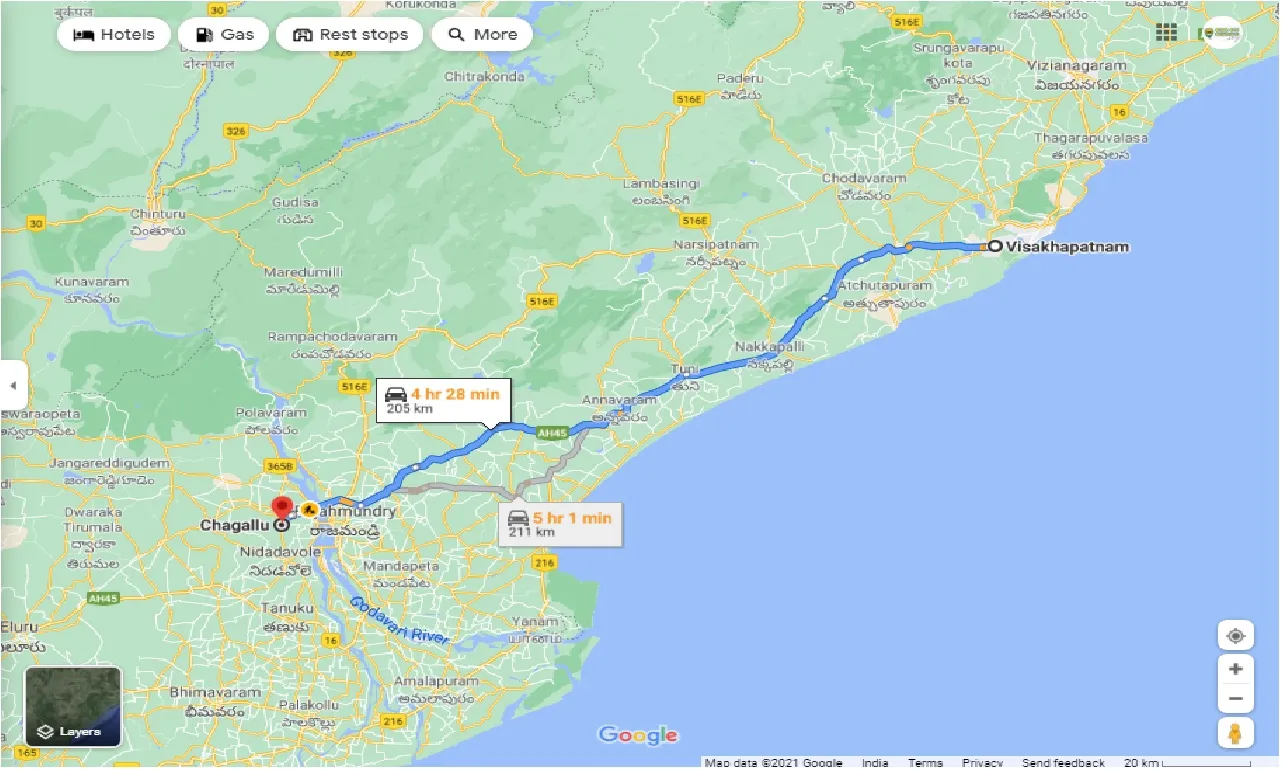Click the Visakhapatnam origin marker

click(995, 246)
